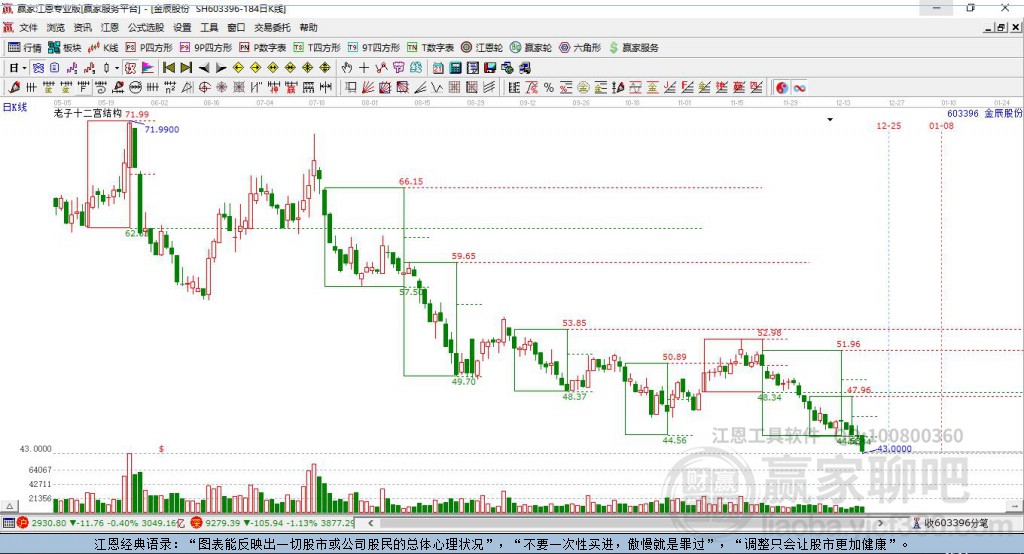The width and height of the screenshot is (1024, 554).
Task: Open the 浏览 menu
Action: 56,27
